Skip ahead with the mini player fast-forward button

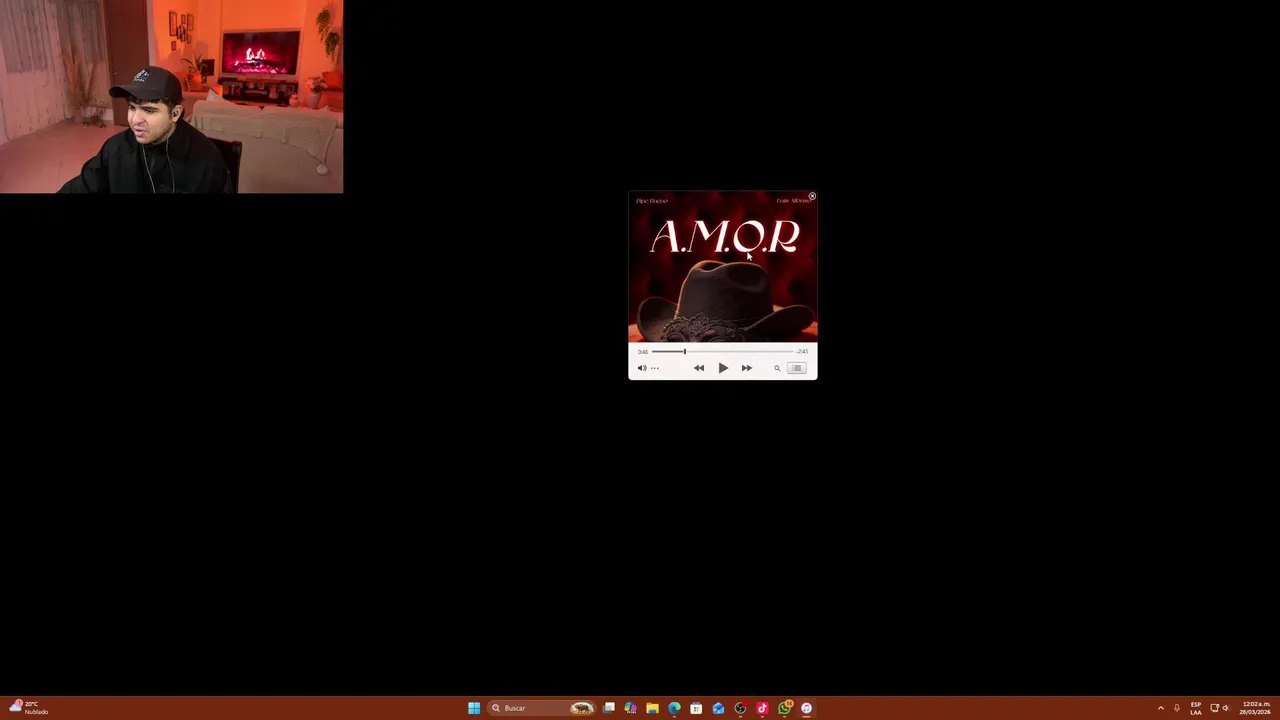(747, 368)
